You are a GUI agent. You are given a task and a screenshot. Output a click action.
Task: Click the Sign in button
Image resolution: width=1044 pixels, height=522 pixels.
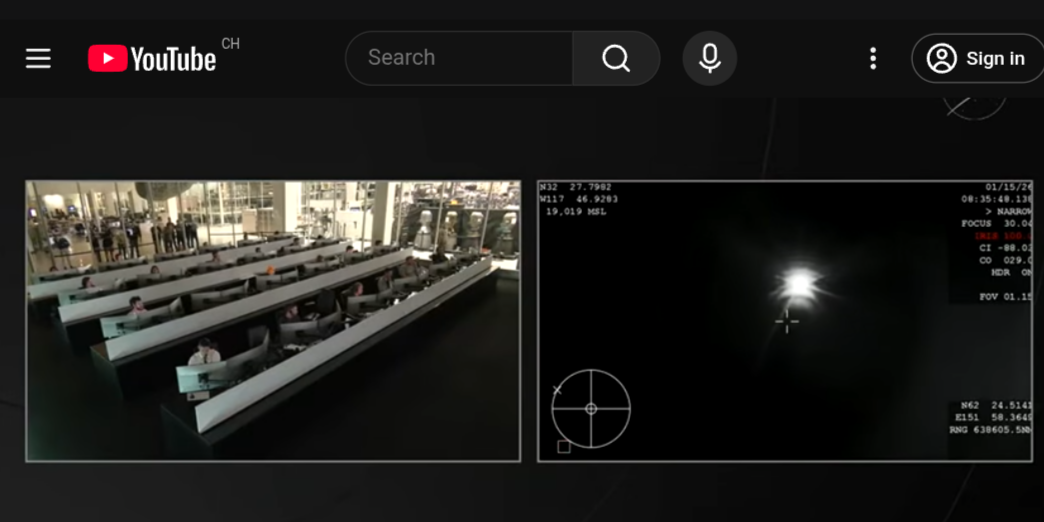tap(977, 59)
